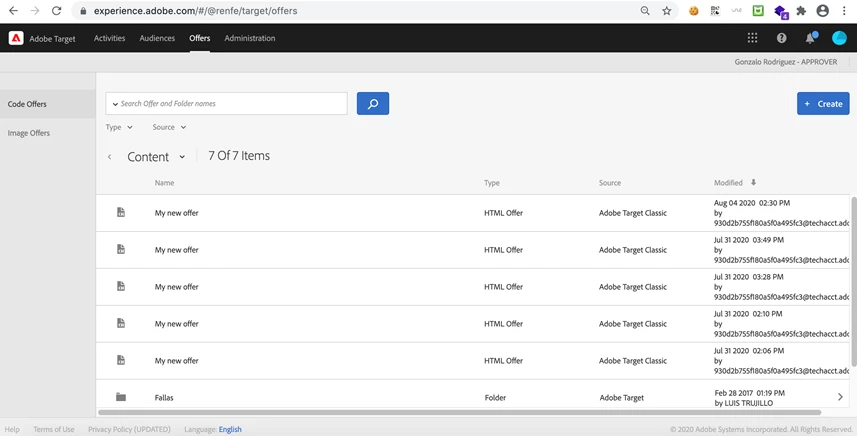Click the QR code extension icon
This screenshot has width=857, height=436.
(x=715, y=10)
